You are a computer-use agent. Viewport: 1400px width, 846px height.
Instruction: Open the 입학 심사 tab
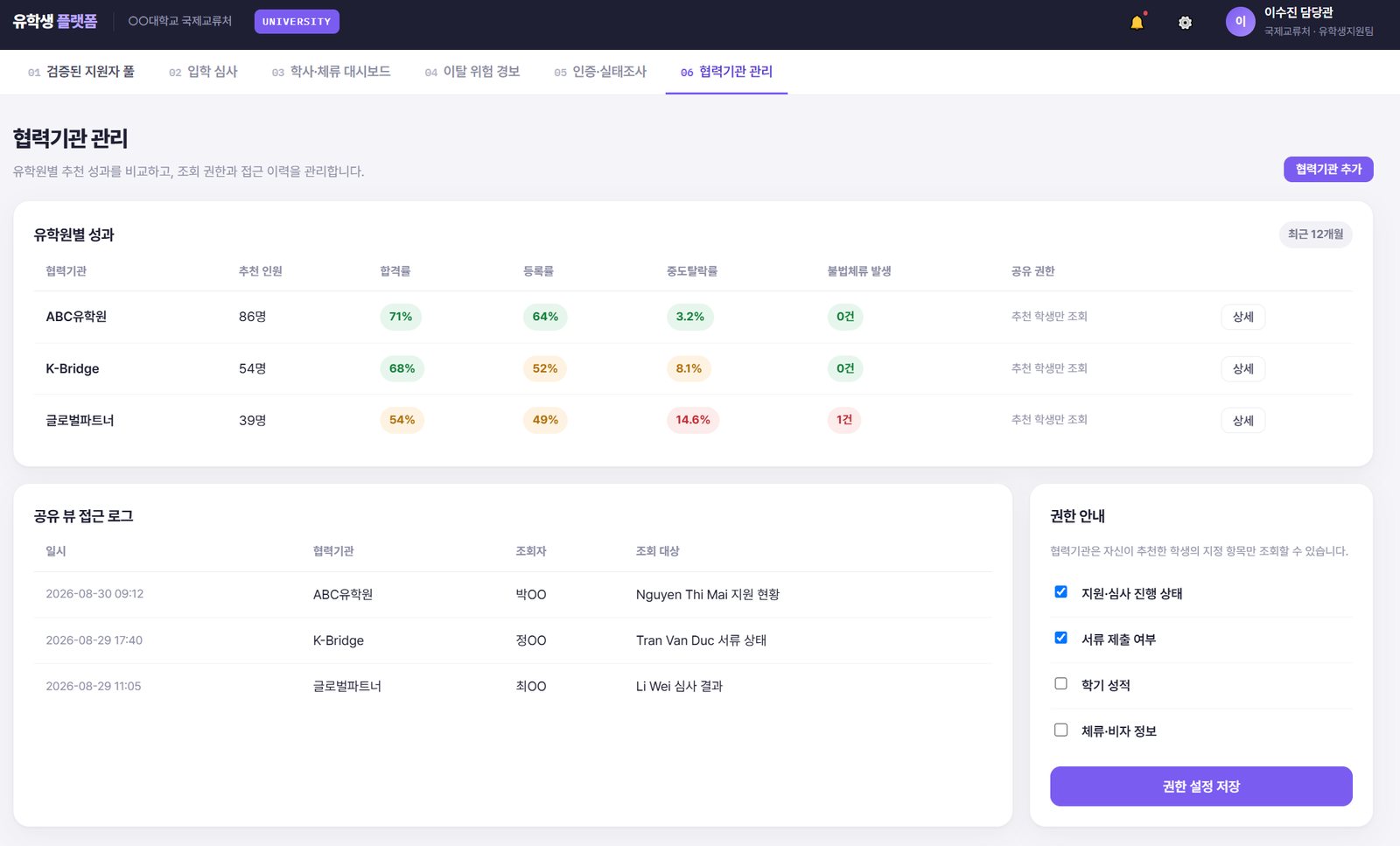click(x=203, y=72)
